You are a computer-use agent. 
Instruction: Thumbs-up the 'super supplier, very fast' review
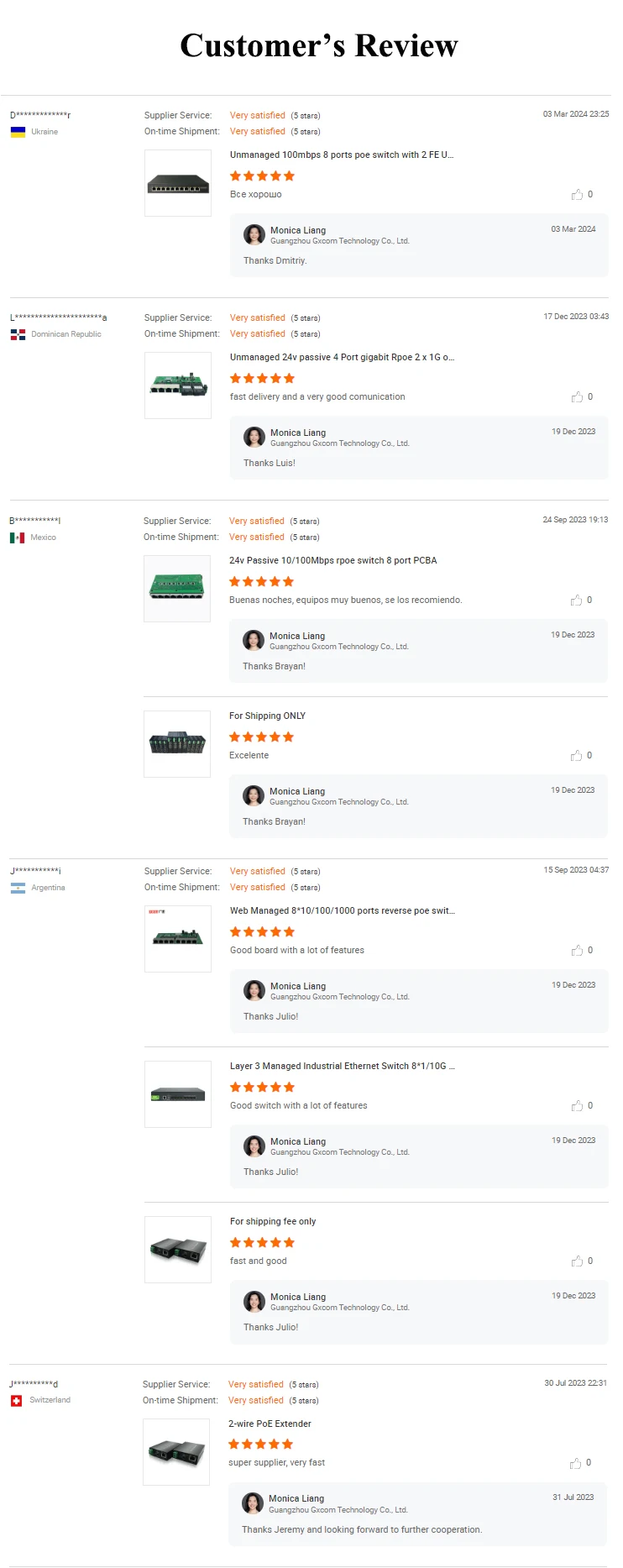[575, 1464]
